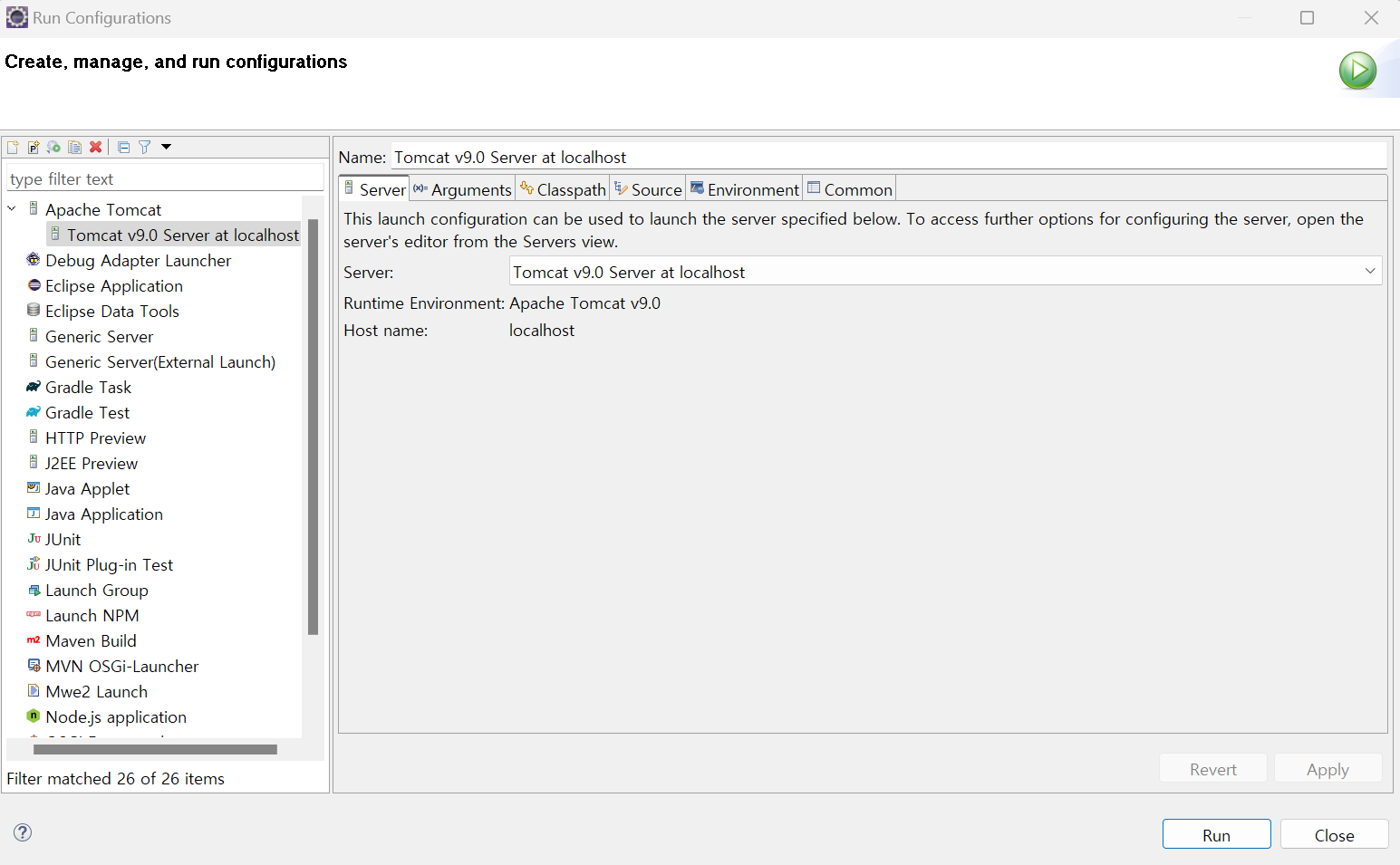Click the Runtime Environment value Apache Tomcat v9.0
Image resolution: width=1400 pixels, height=865 pixels.
(x=584, y=303)
